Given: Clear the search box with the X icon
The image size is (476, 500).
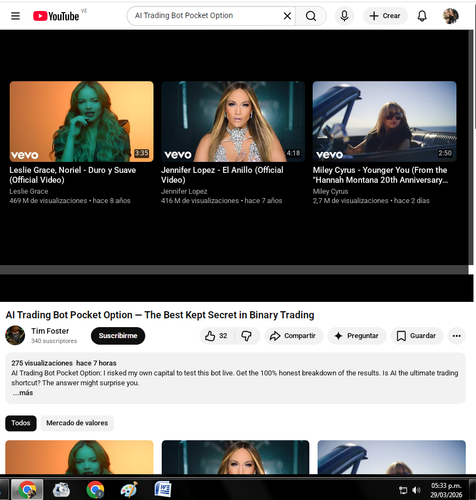Looking at the screenshot, I should point(287,16).
